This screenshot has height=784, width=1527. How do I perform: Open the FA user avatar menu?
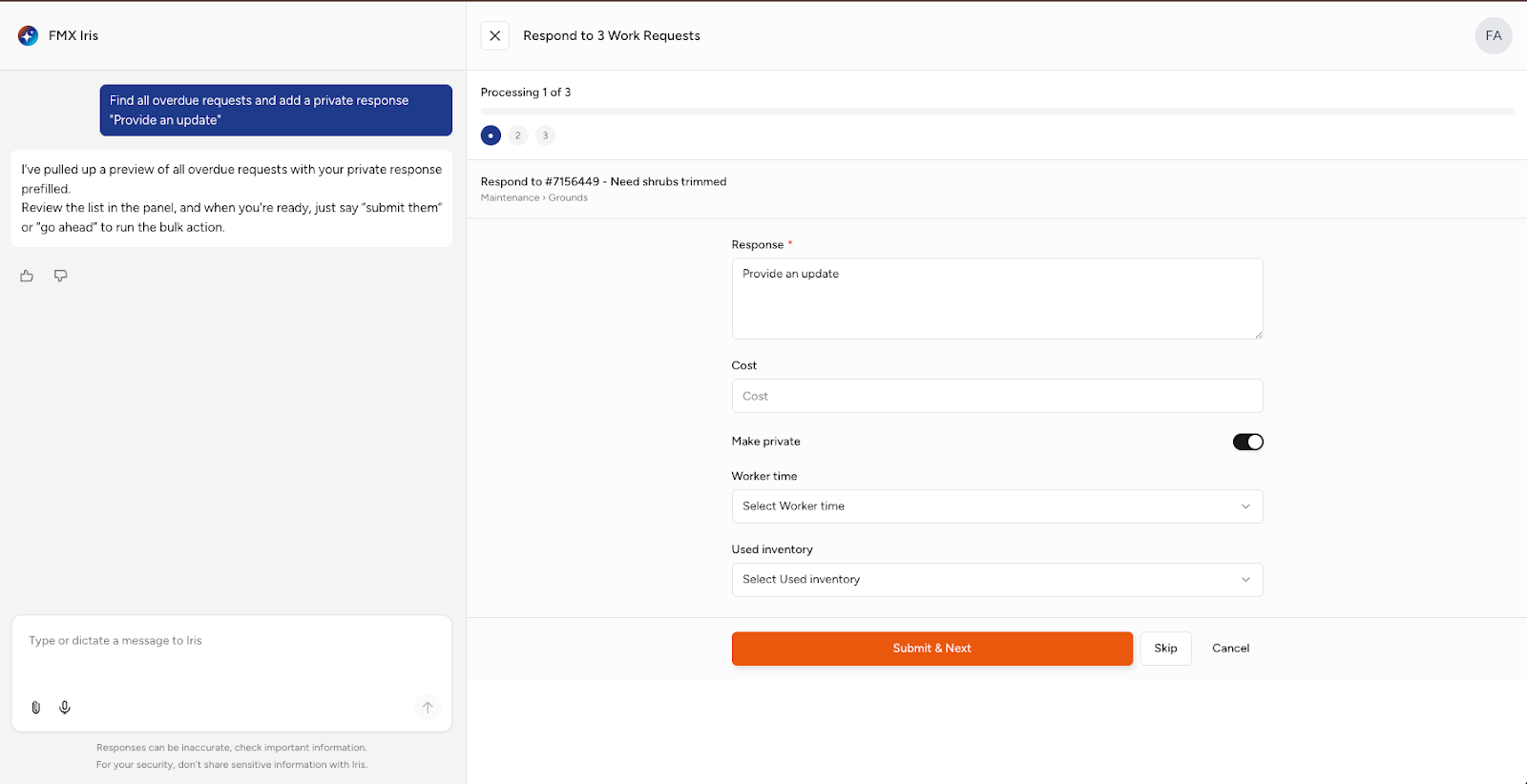pyautogui.click(x=1493, y=36)
